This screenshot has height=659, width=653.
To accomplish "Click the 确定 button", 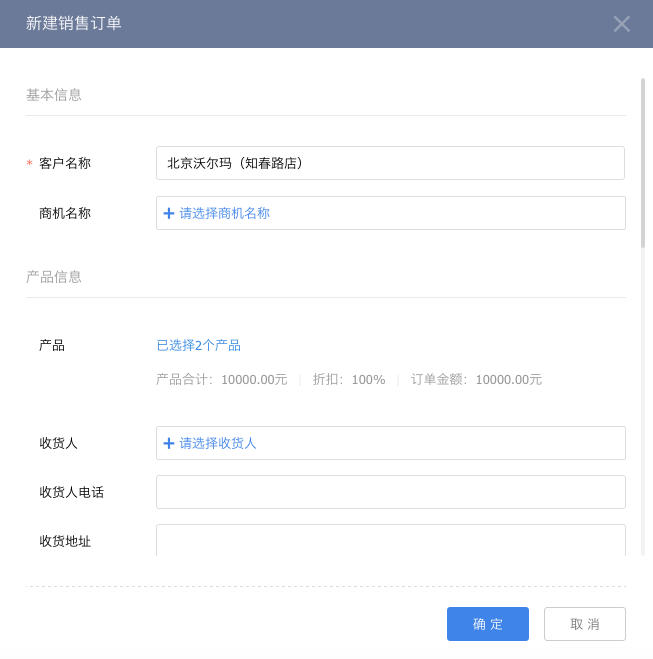I will (488, 624).
